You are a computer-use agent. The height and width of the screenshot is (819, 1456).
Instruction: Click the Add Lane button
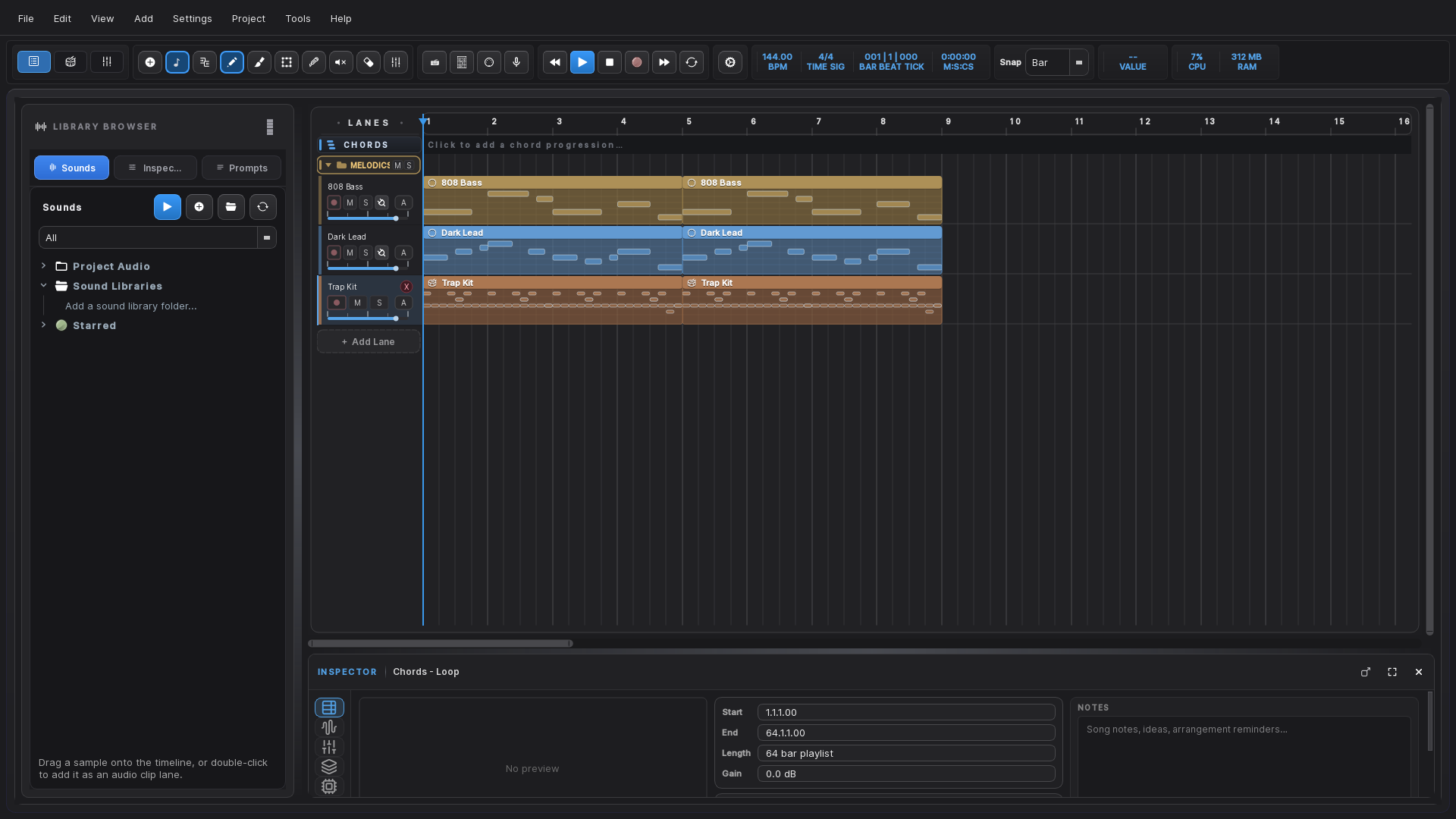369,342
